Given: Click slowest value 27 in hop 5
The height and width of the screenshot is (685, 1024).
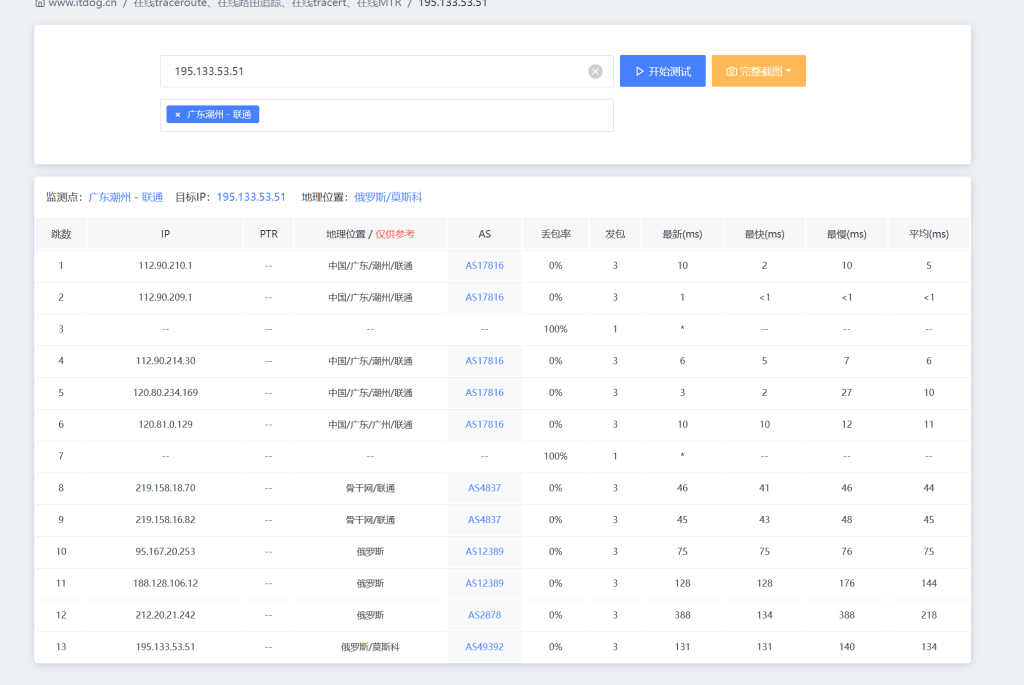Looking at the screenshot, I should point(846,392).
